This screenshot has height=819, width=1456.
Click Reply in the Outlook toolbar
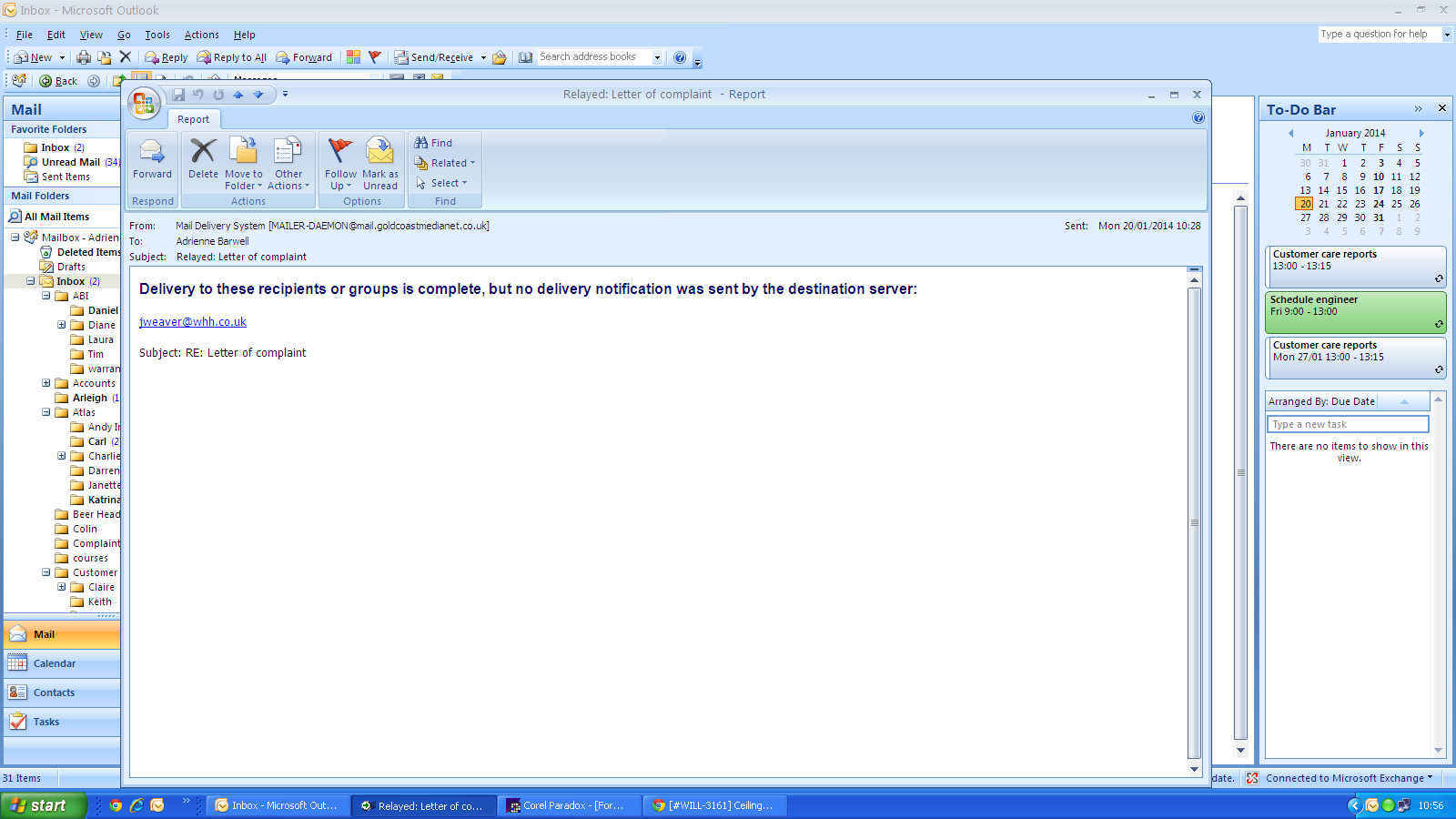pos(167,57)
